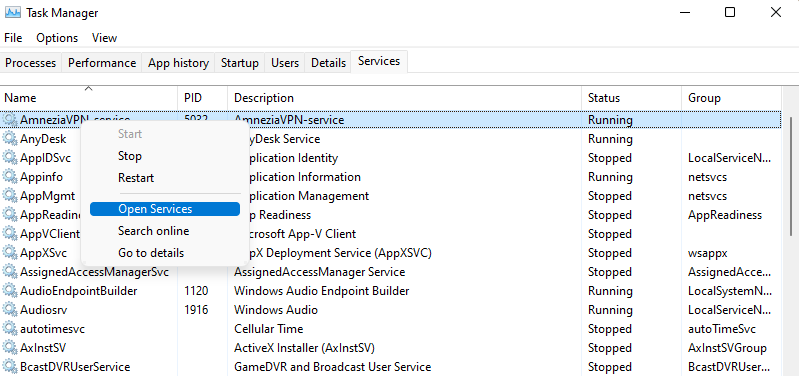
Task: Select the gear icon for Appinfo service
Action: coord(10,177)
